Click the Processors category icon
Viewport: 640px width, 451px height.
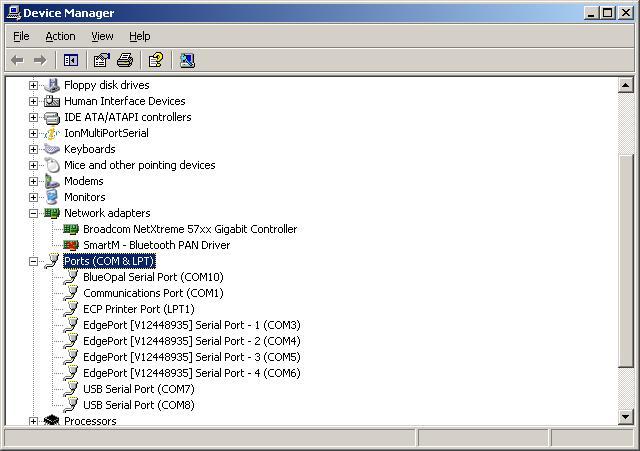pyautogui.click(x=52, y=420)
